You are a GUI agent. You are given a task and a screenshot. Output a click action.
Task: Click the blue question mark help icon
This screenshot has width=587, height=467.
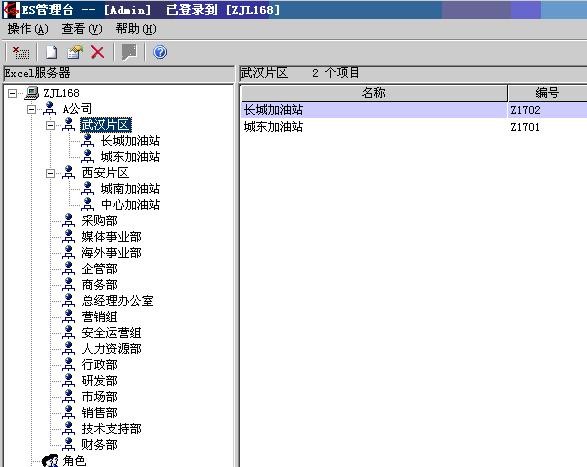[160, 52]
